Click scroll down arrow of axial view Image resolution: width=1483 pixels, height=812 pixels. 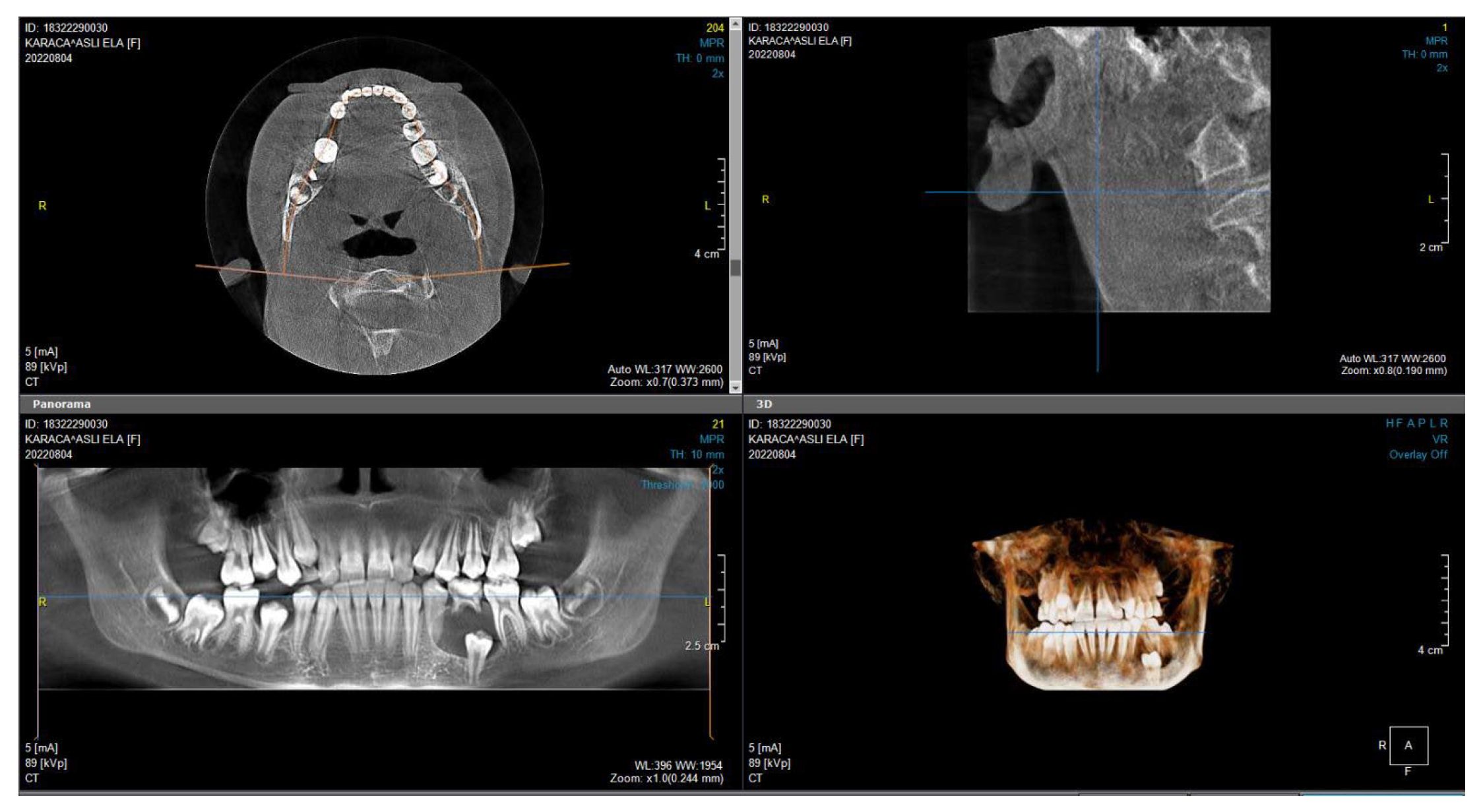[x=736, y=388]
